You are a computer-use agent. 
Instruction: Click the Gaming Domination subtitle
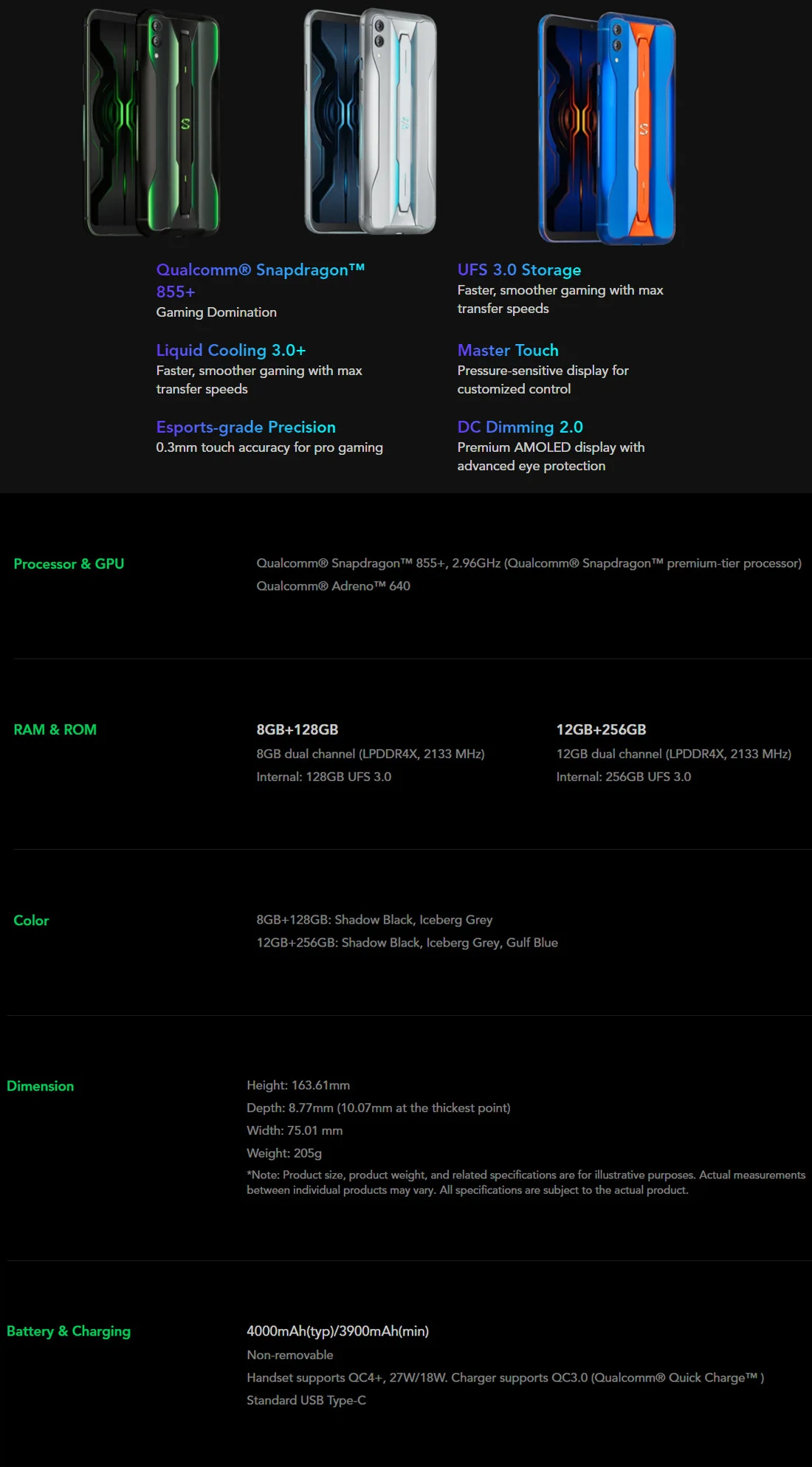[x=216, y=312]
